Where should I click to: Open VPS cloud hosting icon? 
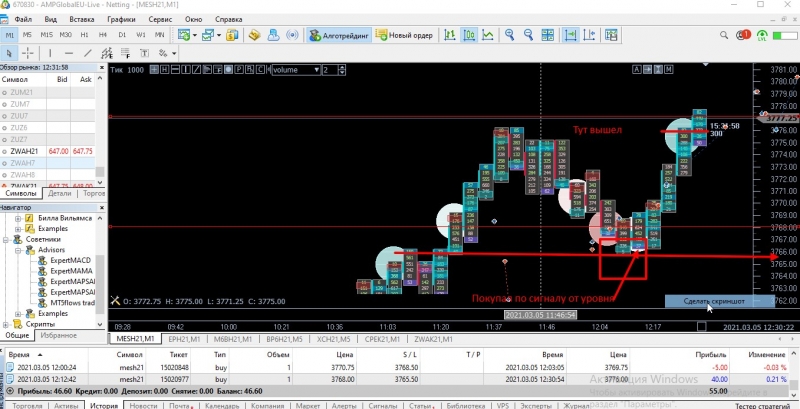click(x=273, y=35)
